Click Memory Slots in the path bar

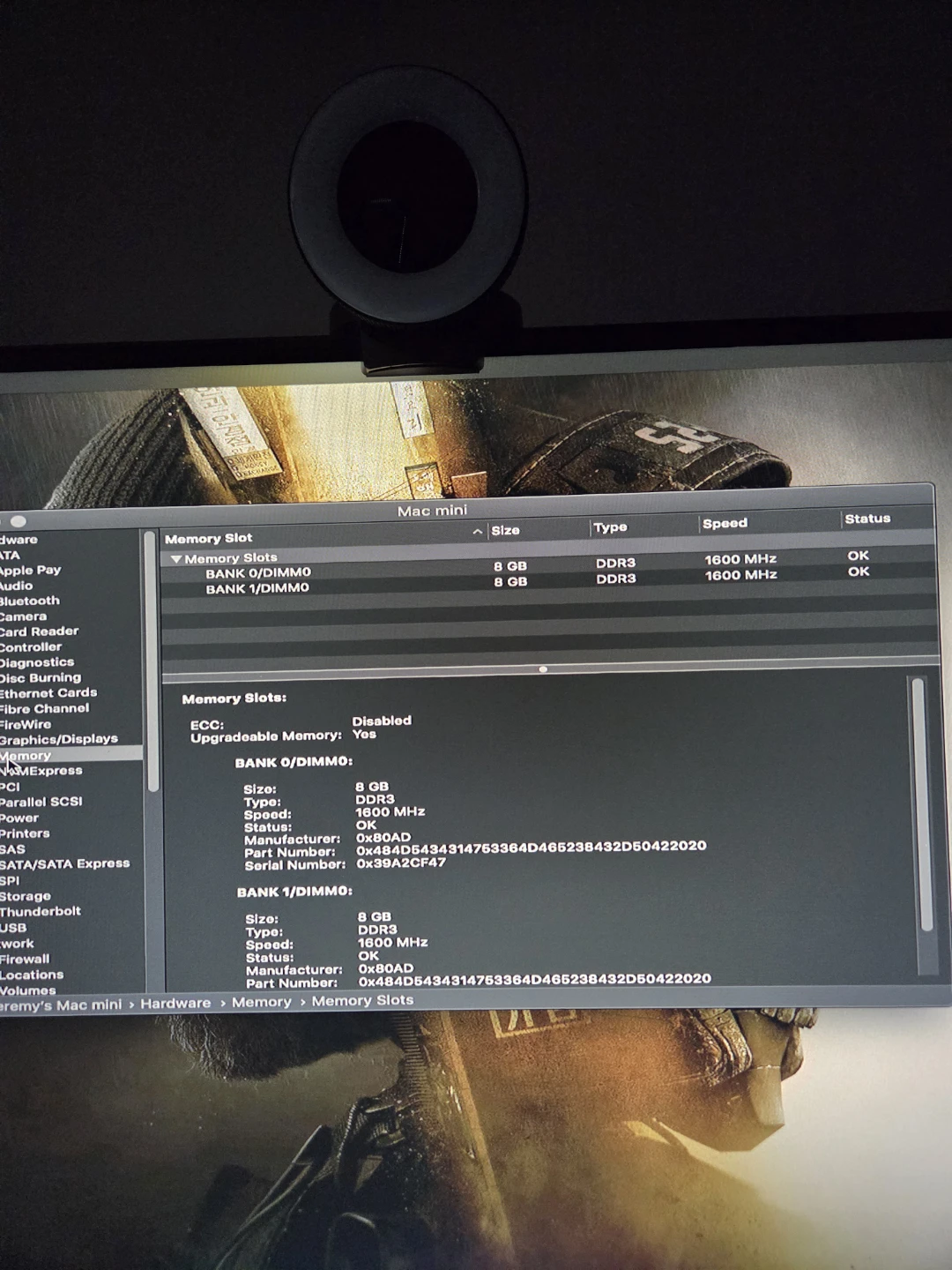point(362,1000)
